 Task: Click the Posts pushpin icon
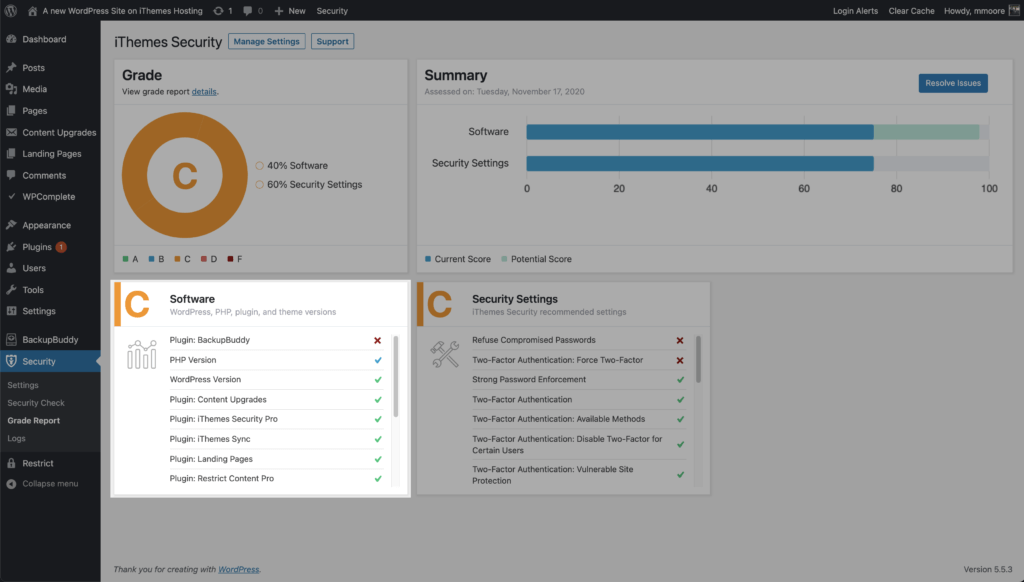point(11,67)
